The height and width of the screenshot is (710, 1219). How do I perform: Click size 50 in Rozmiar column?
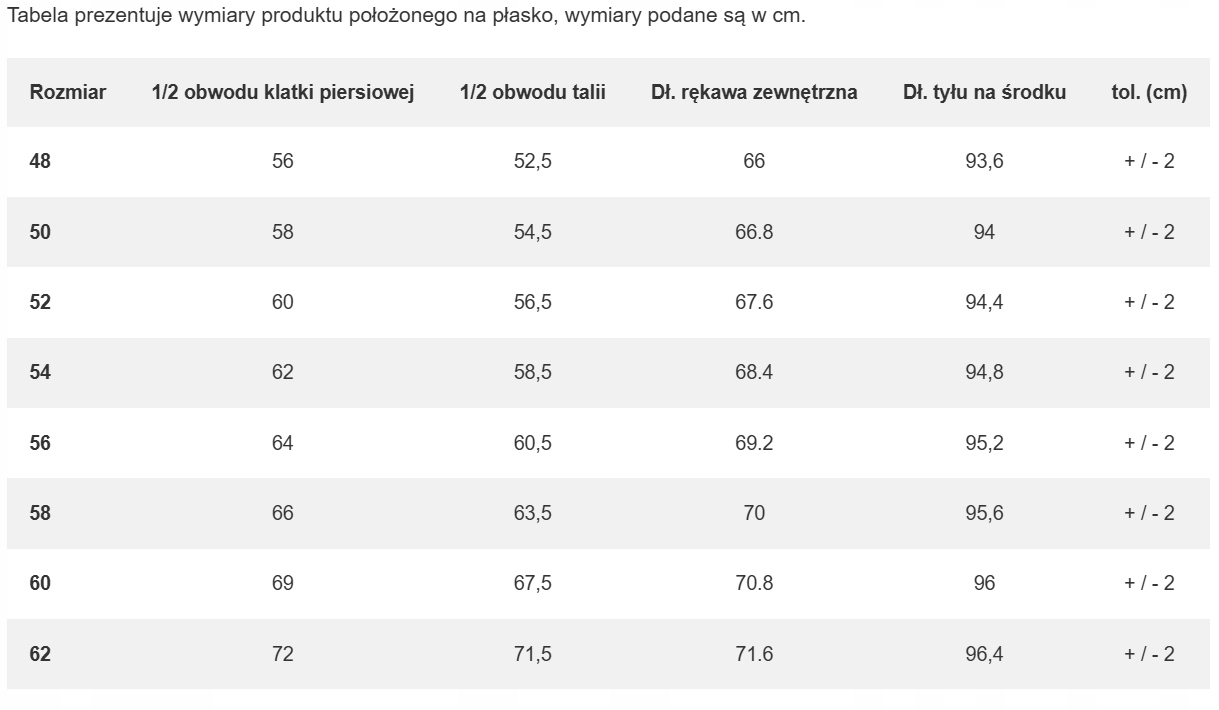40,232
